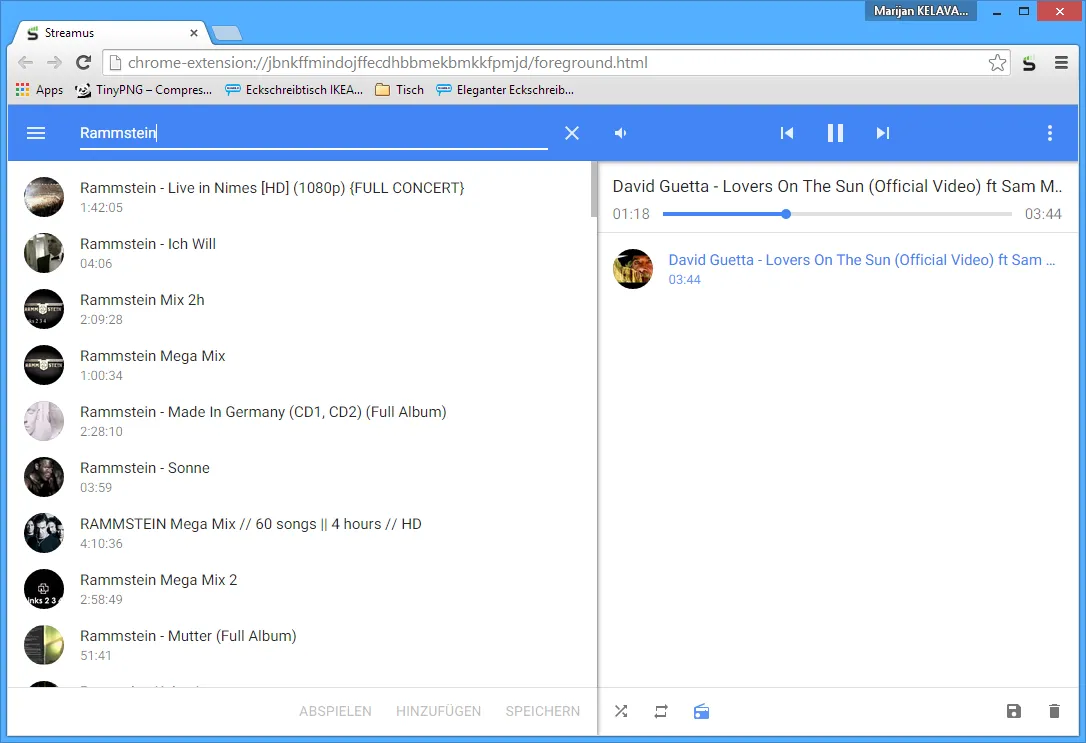The height and width of the screenshot is (743, 1086).
Task: Click David Guetta stream item thumbnail
Action: click(632, 269)
